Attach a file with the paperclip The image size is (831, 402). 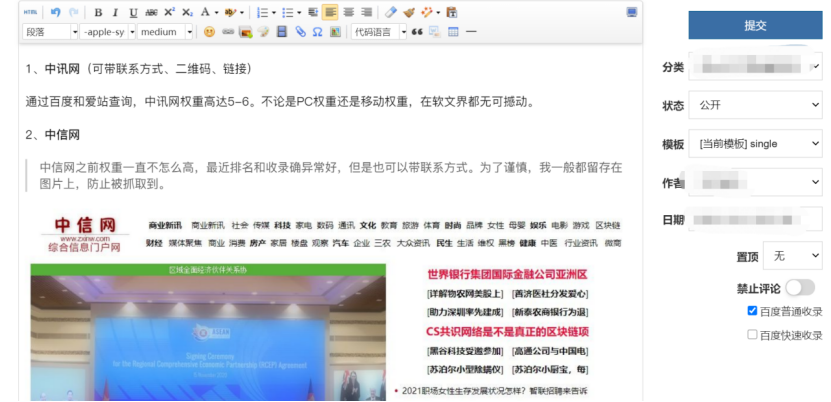pos(300,32)
